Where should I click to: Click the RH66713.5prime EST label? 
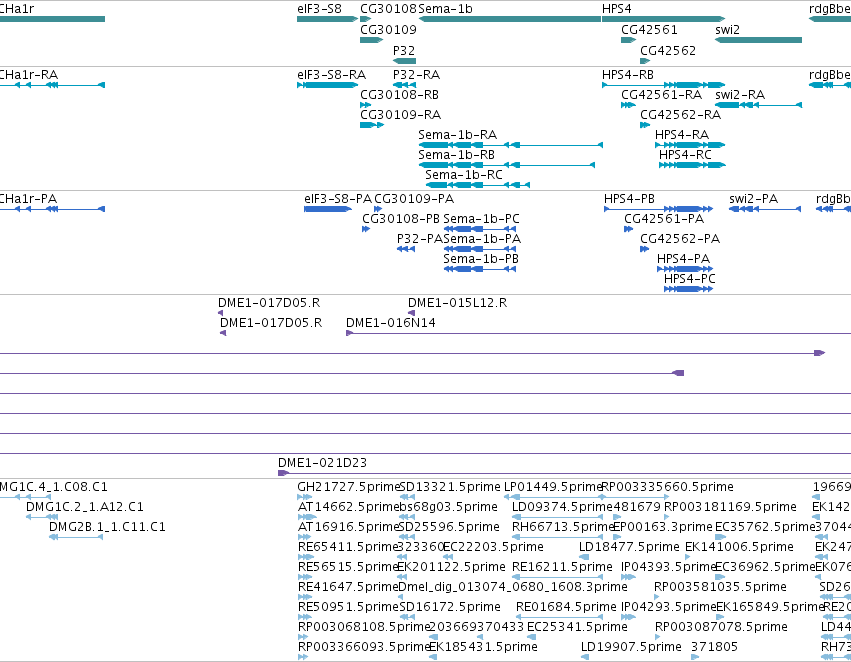[x=562, y=527]
